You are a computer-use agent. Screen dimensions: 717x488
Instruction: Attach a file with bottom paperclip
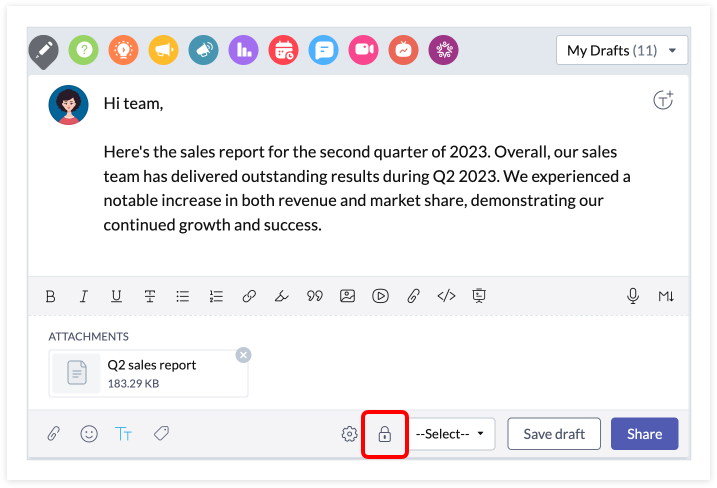click(x=54, y=434)
